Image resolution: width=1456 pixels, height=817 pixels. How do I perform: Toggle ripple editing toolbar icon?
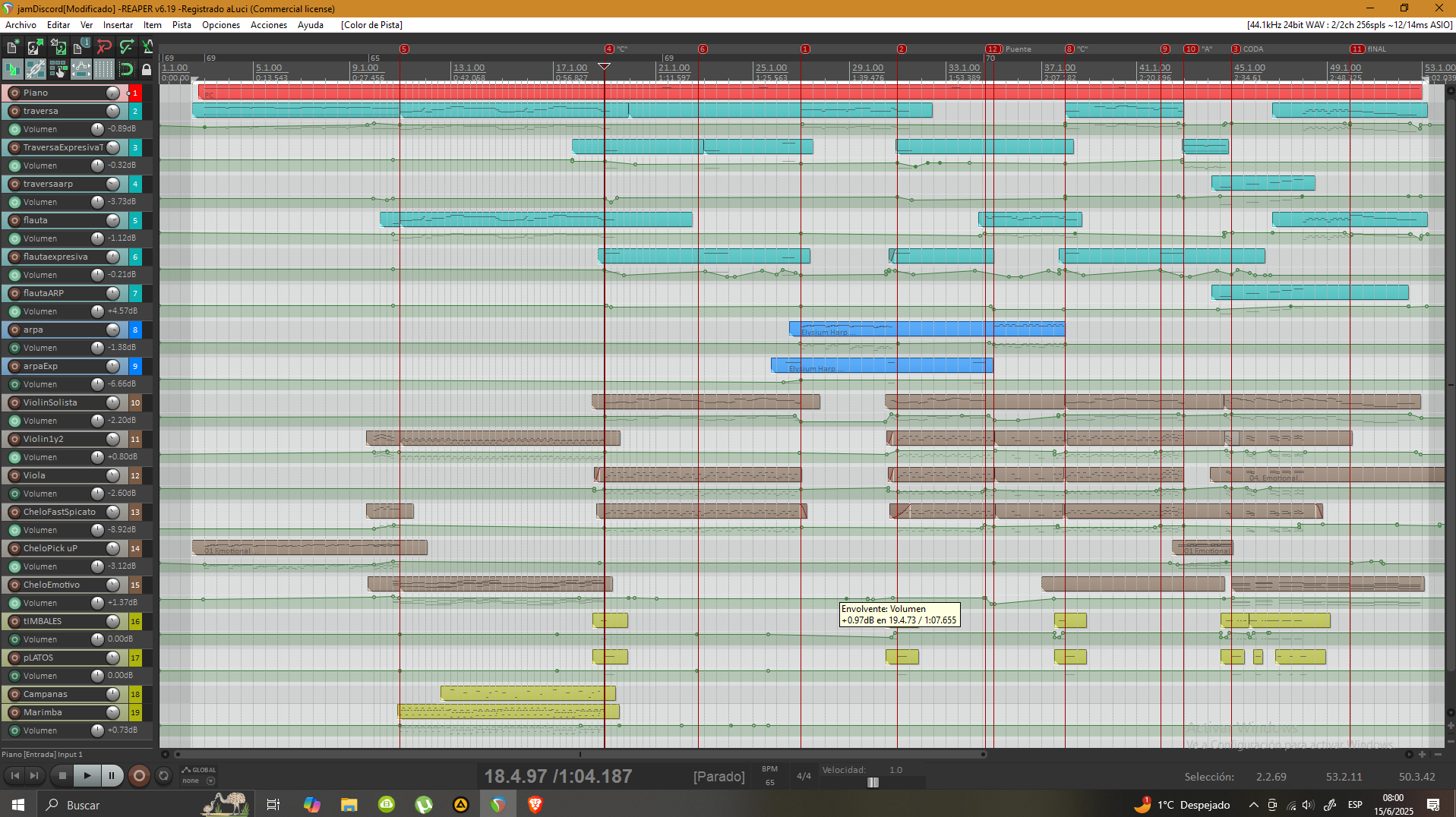pyautogui.click(x=58, y=70)
